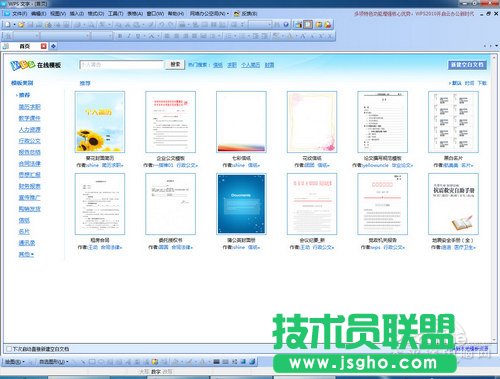Viewport: 500px width, 379px height.
Task: Click the Italic formatting icon
Action: (x=129, y=36)
